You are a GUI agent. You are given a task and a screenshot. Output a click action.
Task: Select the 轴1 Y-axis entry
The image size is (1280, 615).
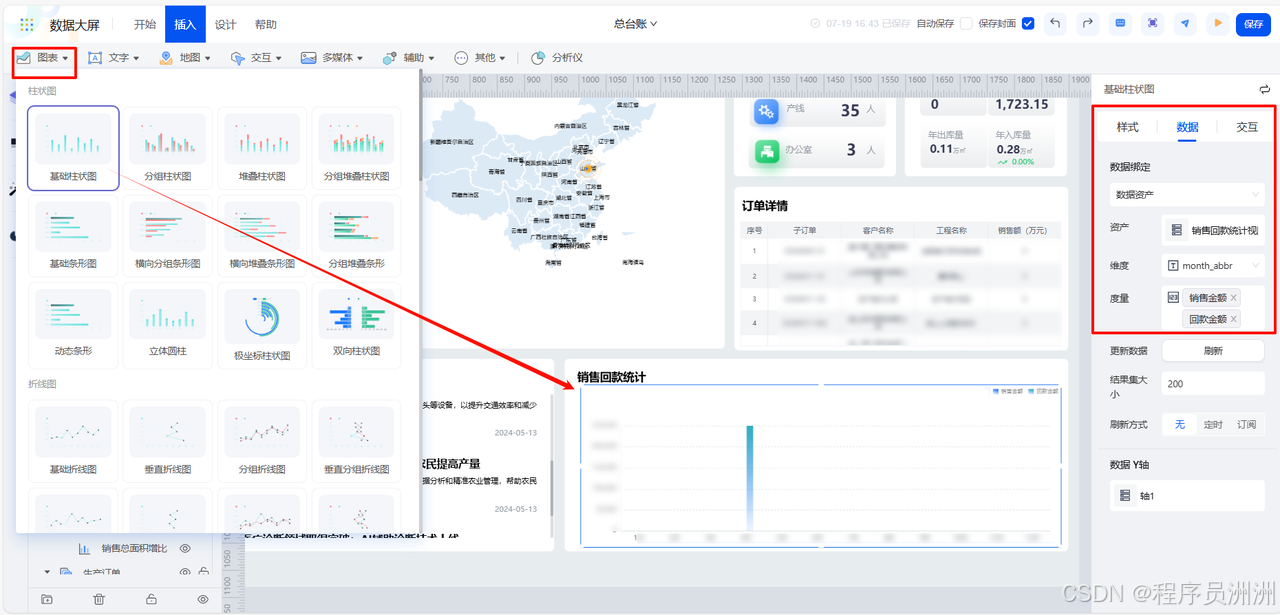(1187, 495)
